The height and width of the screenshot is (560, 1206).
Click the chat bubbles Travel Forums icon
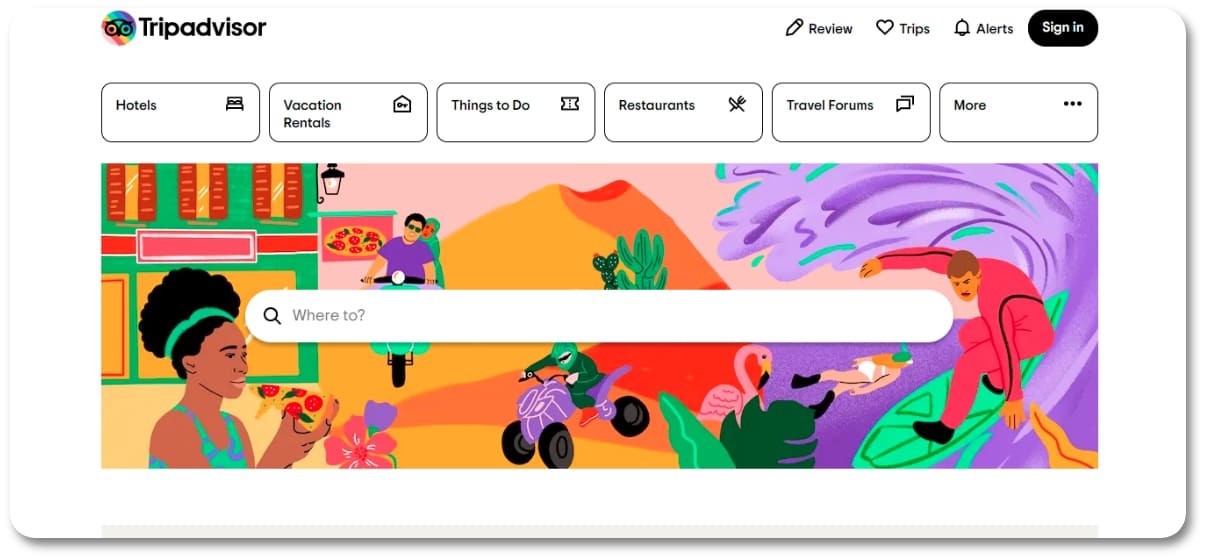click(905, 104)
